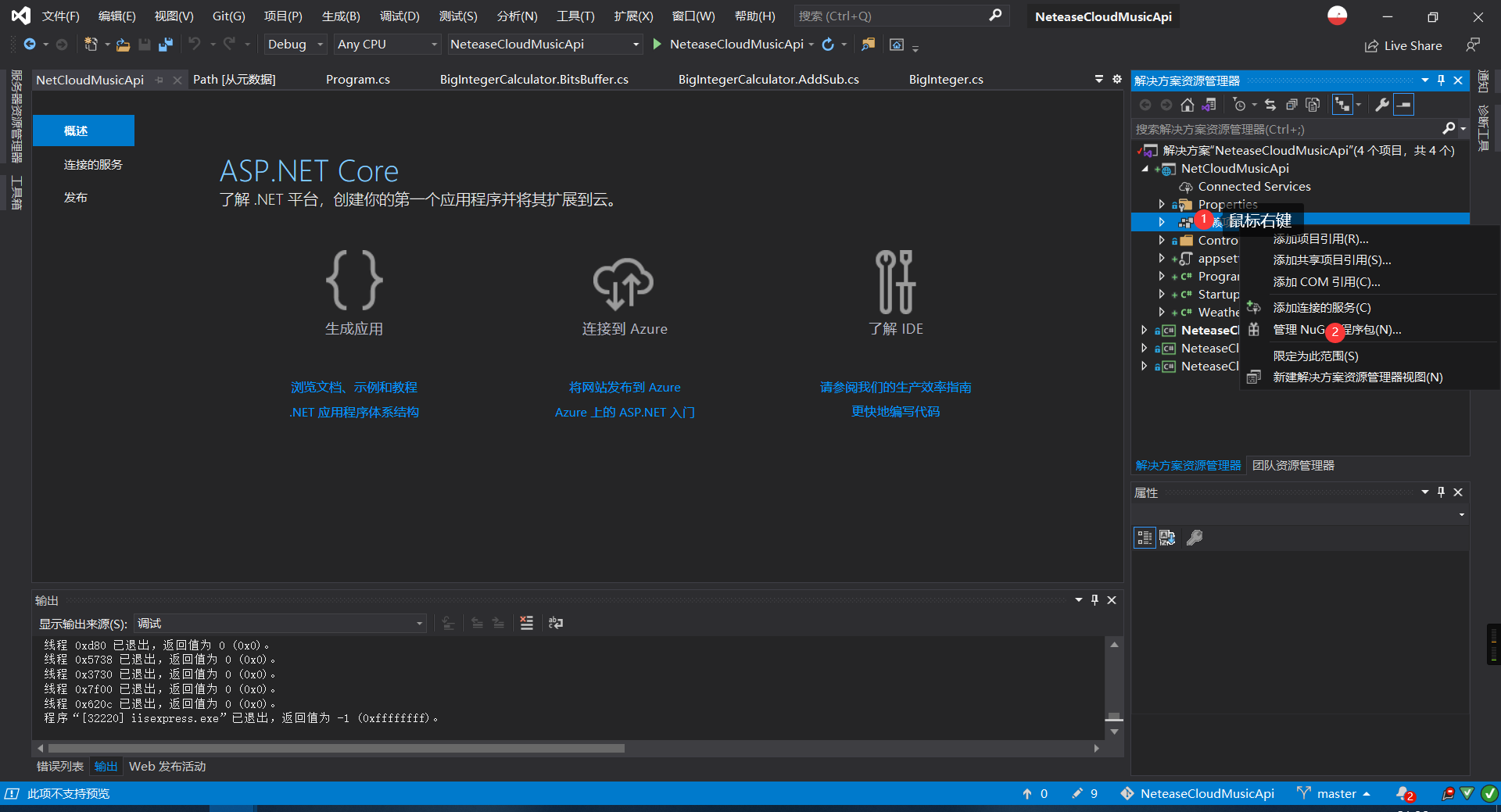Open the output source dropdown showing 调试

click(x=280, y=624)
